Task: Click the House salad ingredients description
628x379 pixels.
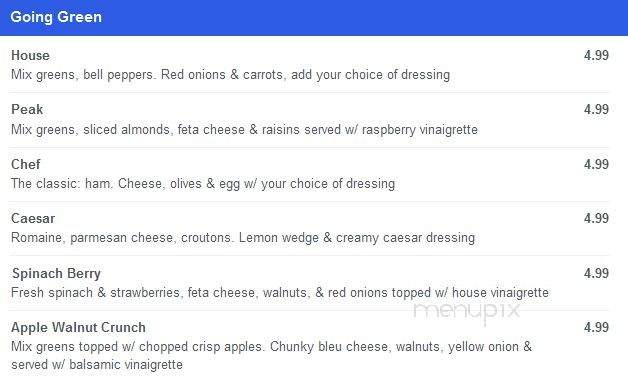Action: point(230,75)
